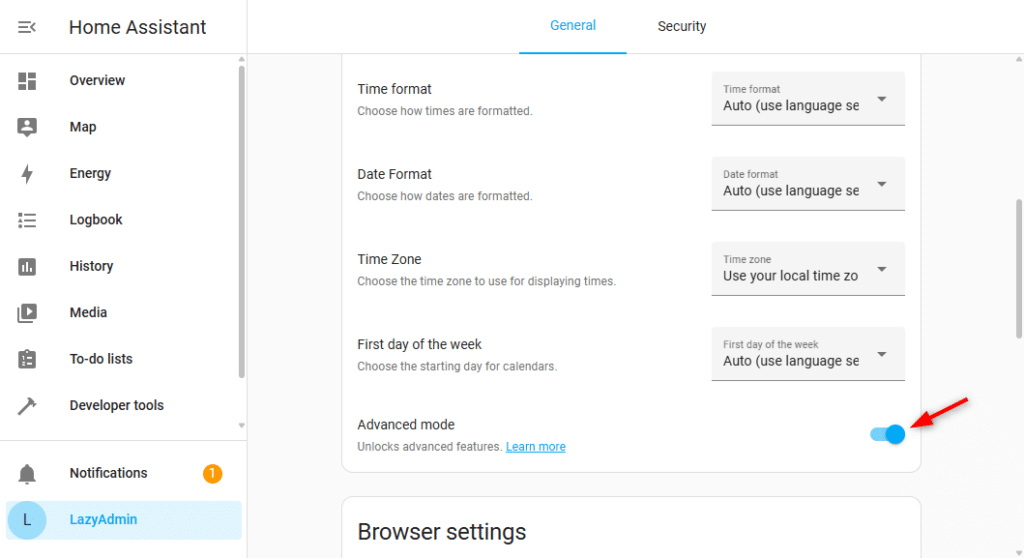Open the Date format dropdown
Screen dimensions: 1024x558
pyautogui.click(x=807, y=183)
